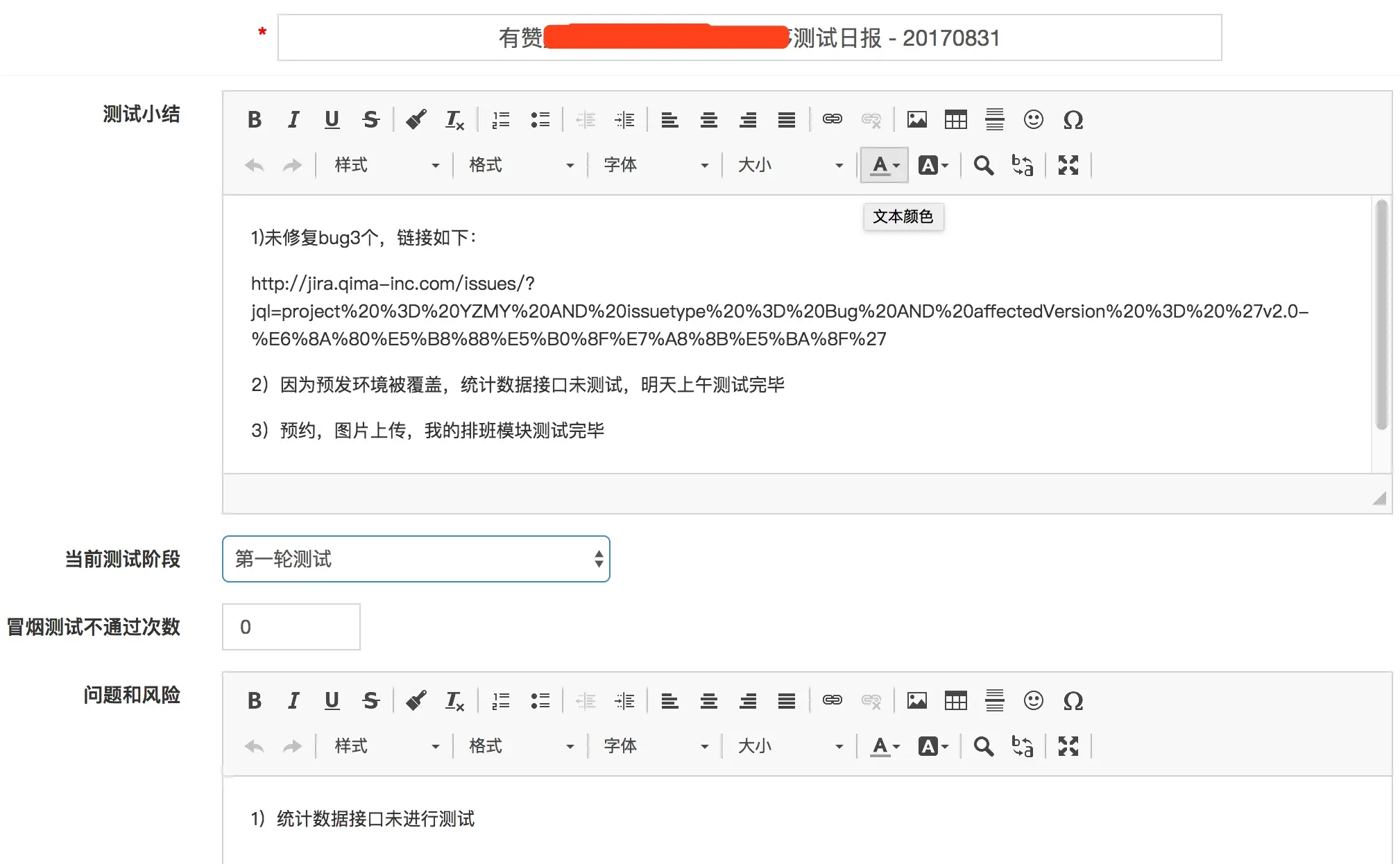Open the 字体 font dropdown in the top editor
This screenshot has height=864, width=1400.
pos(654,165)
